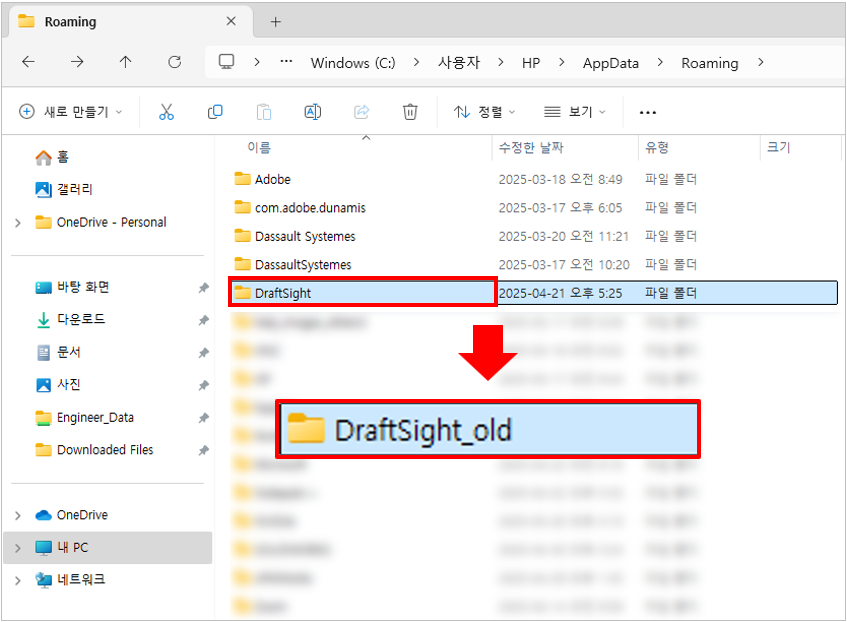Viewport: 847px width, 622px height.
Task: Open 바탕 화면 quick access item
Action: pos(72,287)
